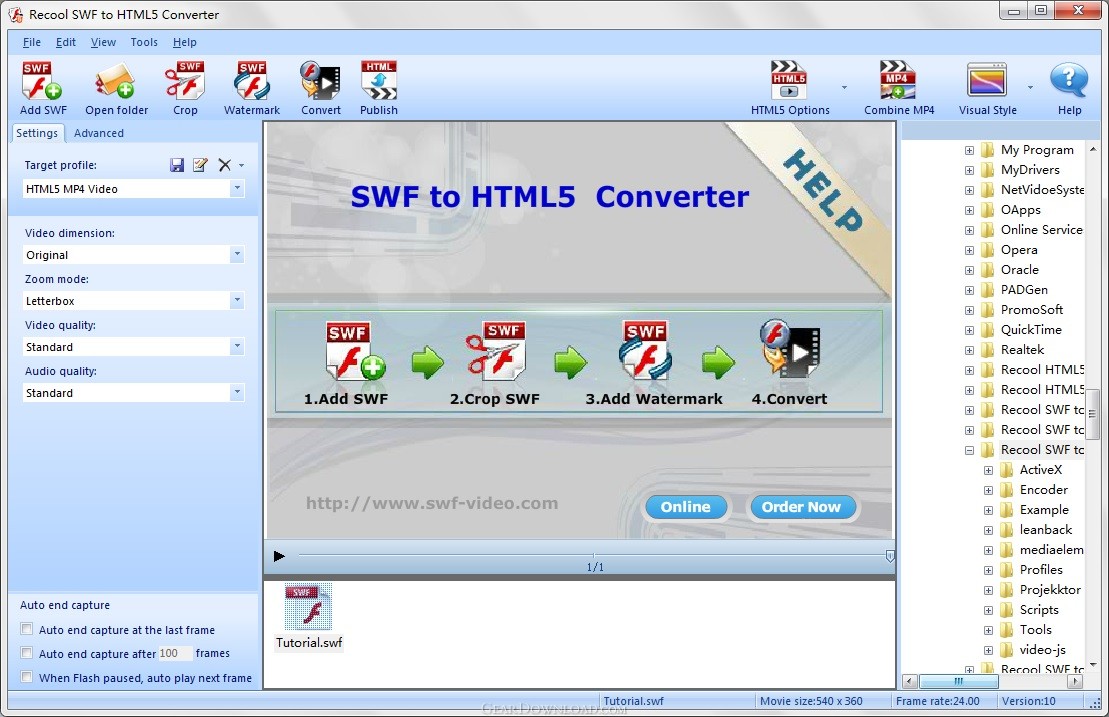The image size is (1109, 717).
Task: Switch to the Settings tab
Action: [37, 133]
